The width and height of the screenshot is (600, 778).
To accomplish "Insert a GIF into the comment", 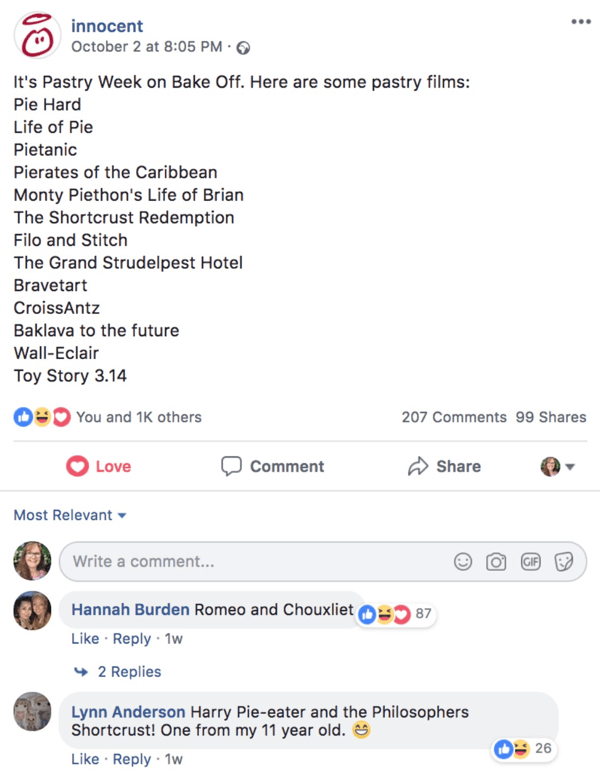I will coord(530,562).
